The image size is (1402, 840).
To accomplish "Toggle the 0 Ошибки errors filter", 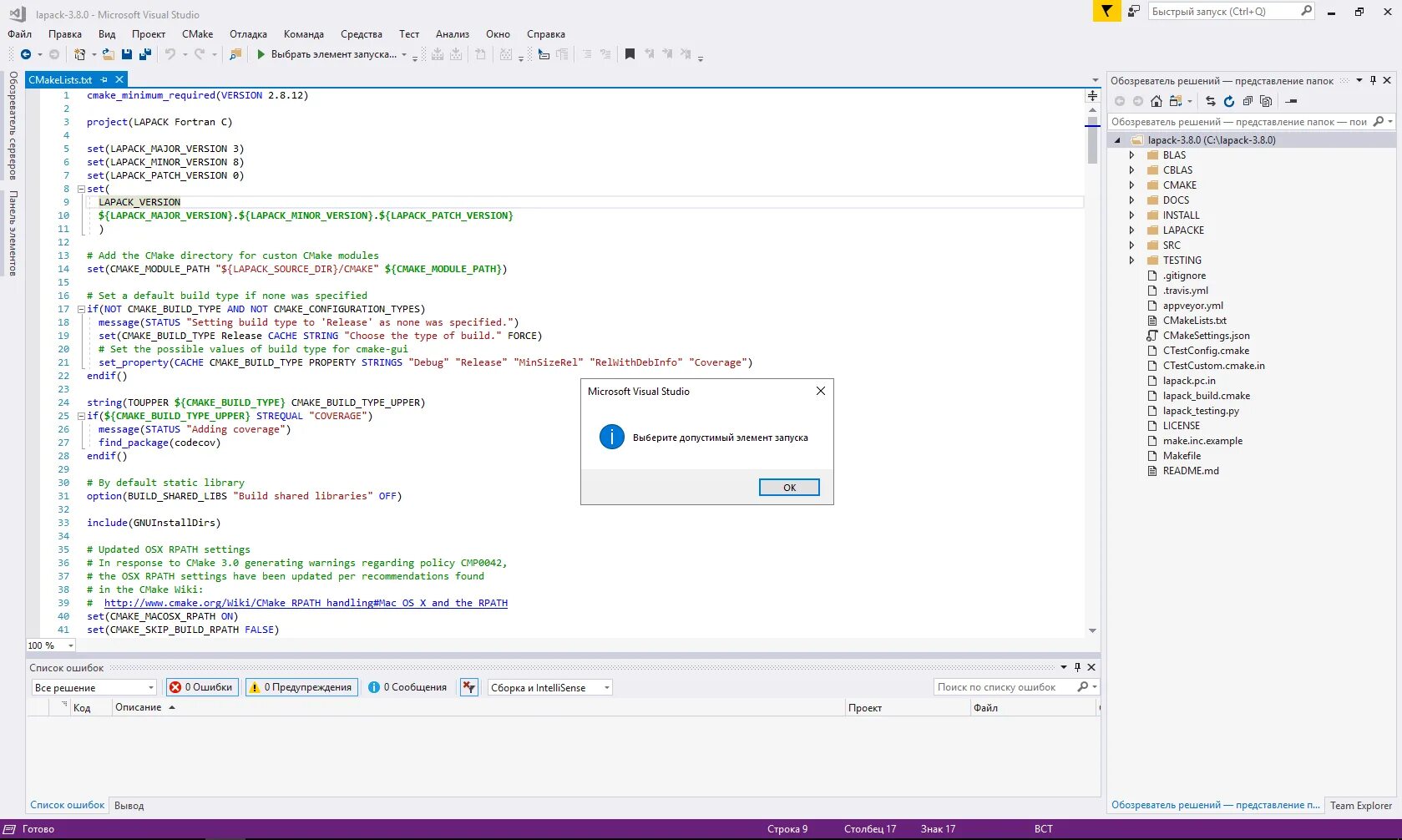I will [x=201, y=687].
